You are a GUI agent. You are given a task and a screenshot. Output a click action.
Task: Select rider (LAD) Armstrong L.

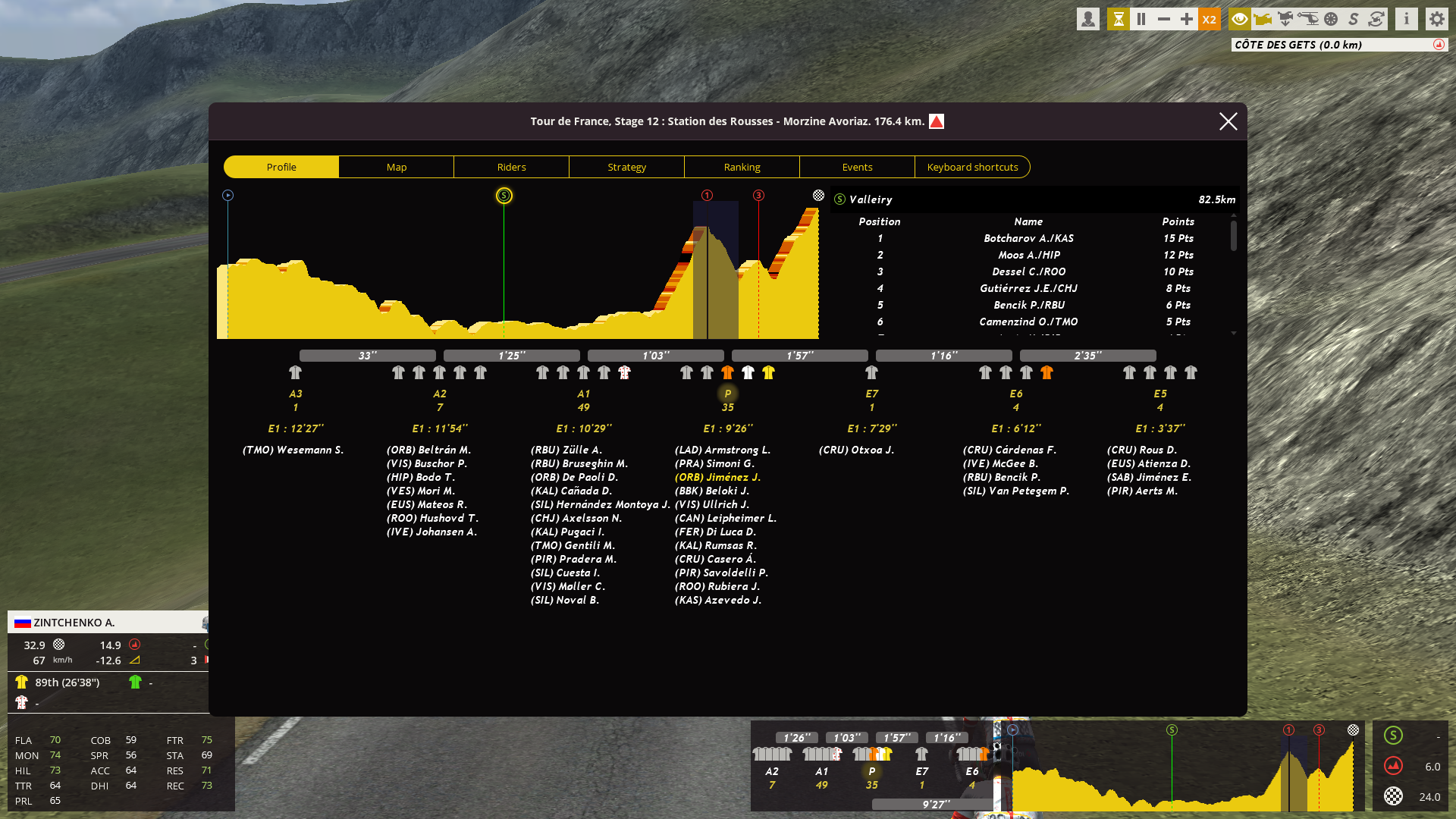pos(723,450)
